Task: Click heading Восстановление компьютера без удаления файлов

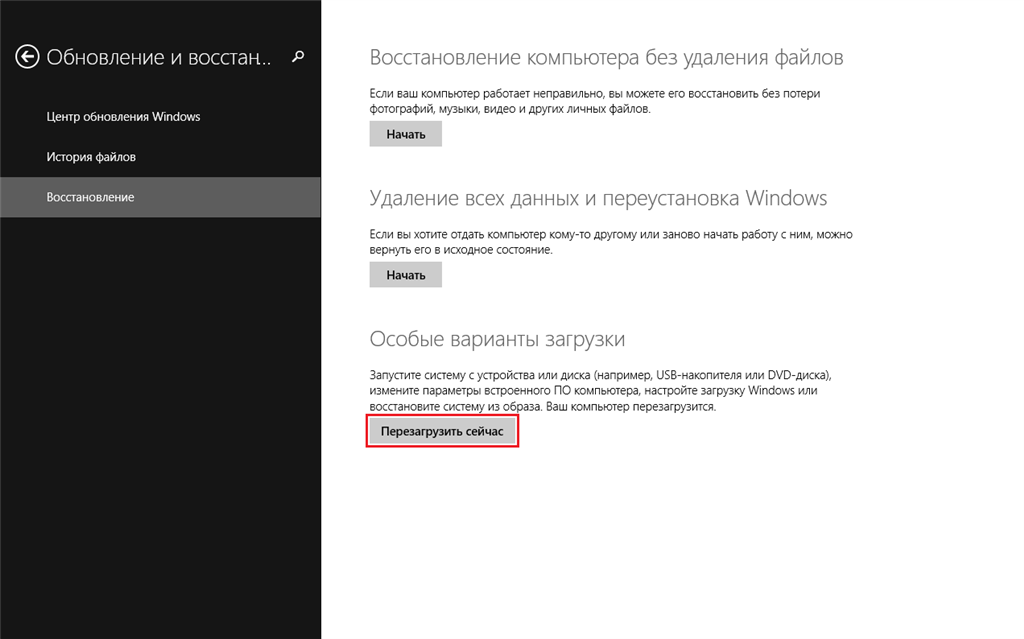Action: tap(606, 57)
